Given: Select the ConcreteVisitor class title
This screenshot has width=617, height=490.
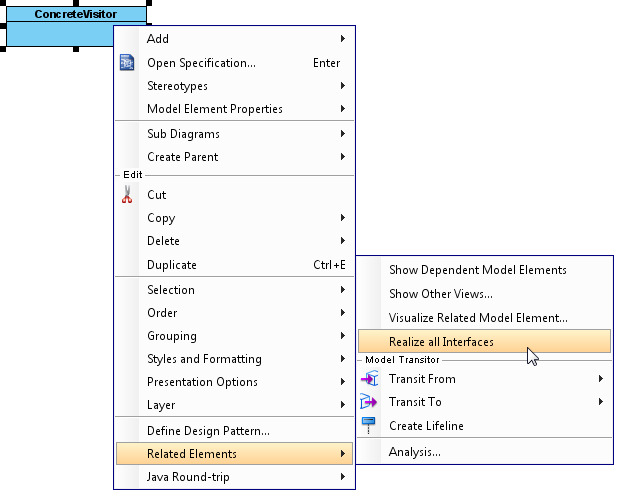Looking at the screenshot, I should (76, 14).
